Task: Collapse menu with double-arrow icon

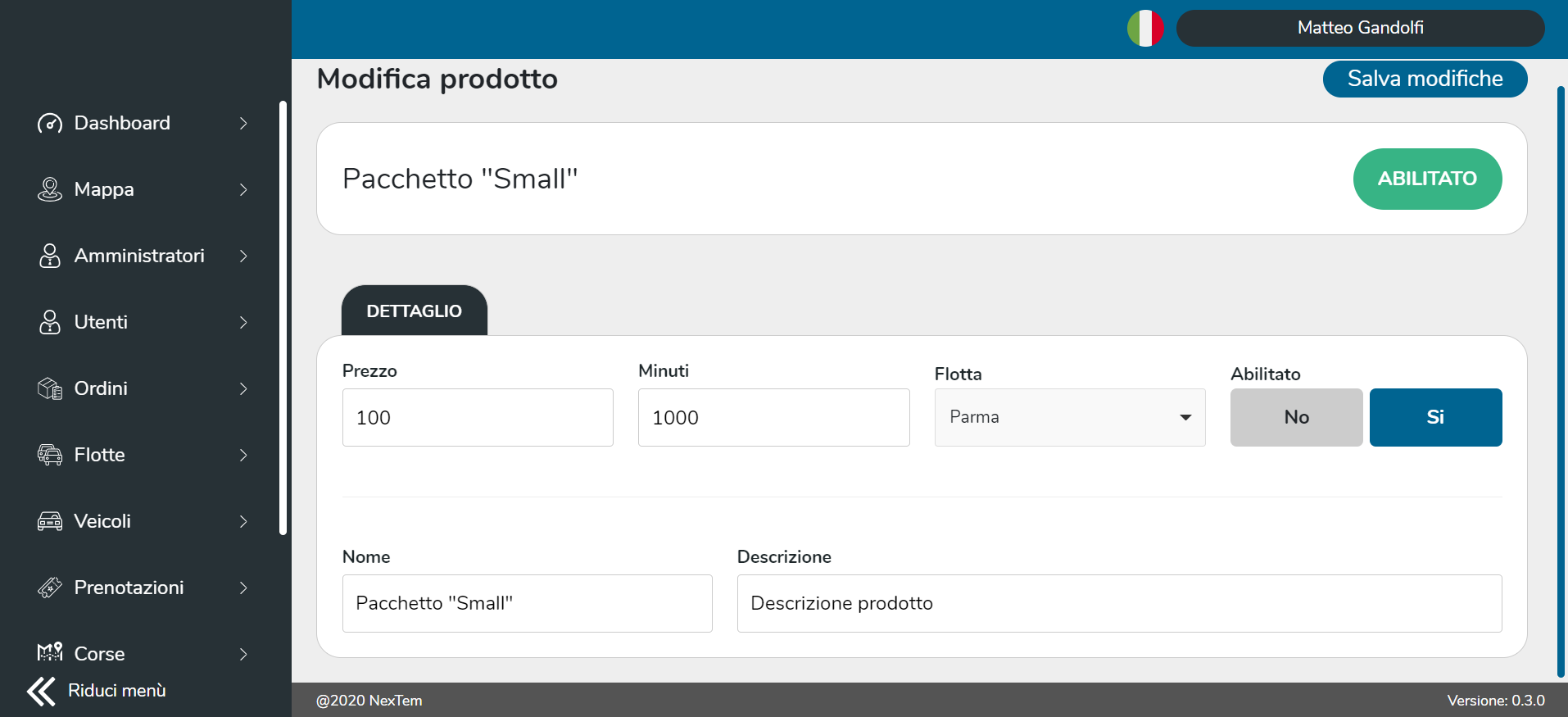Action: (41, 691)
